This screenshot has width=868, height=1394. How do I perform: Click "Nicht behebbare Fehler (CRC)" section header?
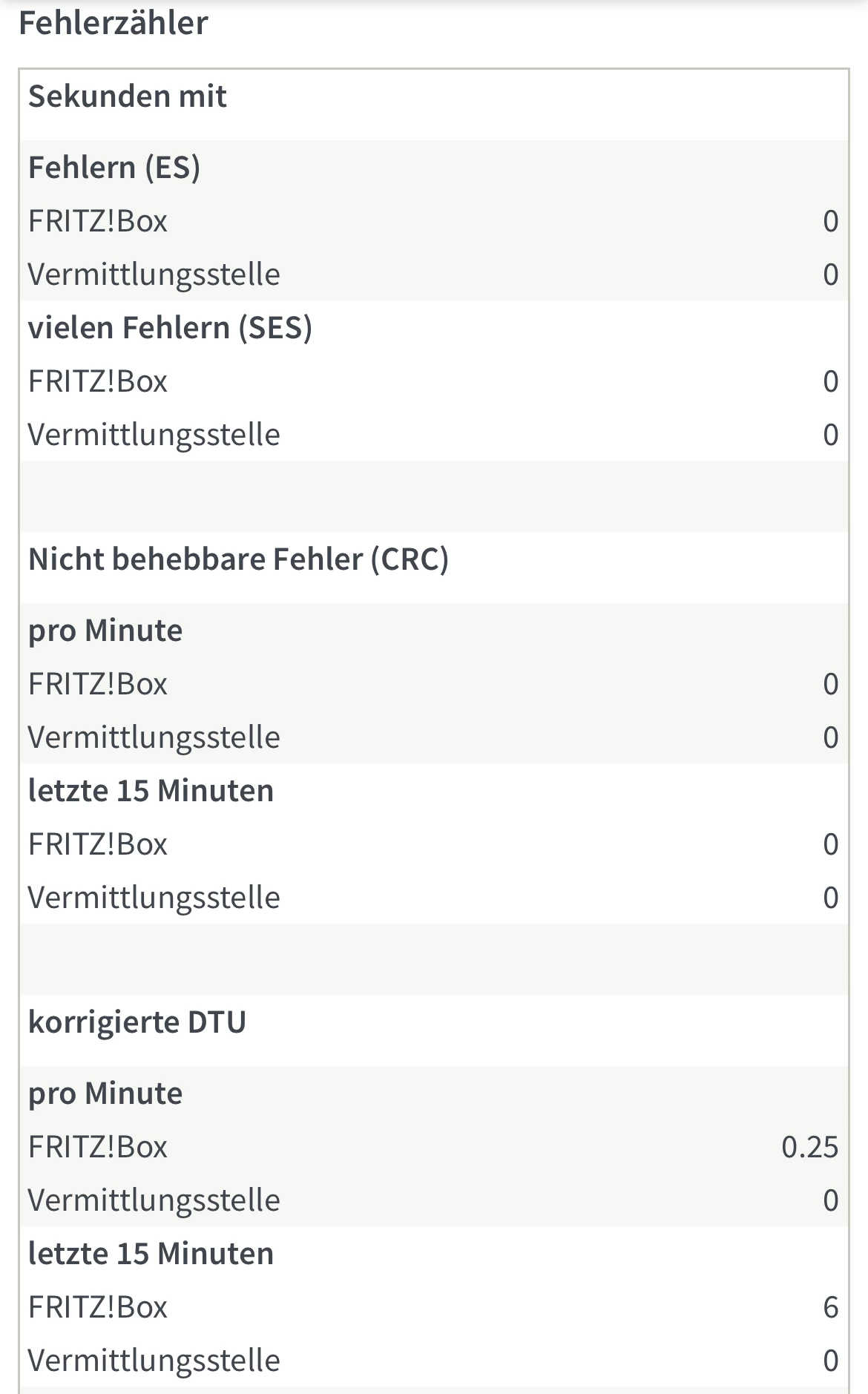pos(238,559)
